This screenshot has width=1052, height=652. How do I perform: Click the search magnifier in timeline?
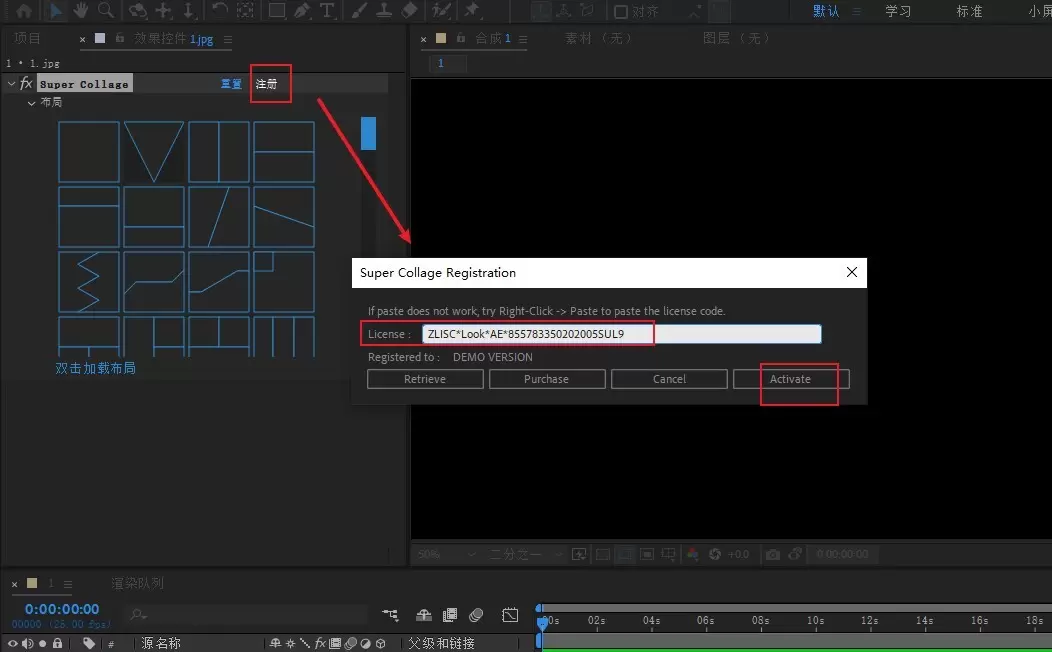point(138,614)
